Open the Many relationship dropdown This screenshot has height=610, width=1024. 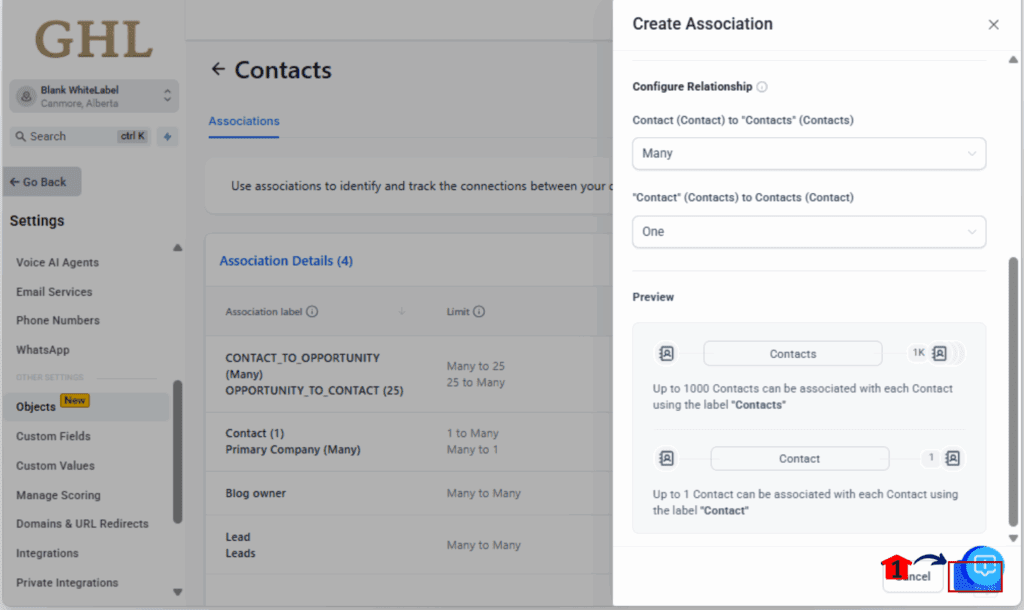pos(809,154)
